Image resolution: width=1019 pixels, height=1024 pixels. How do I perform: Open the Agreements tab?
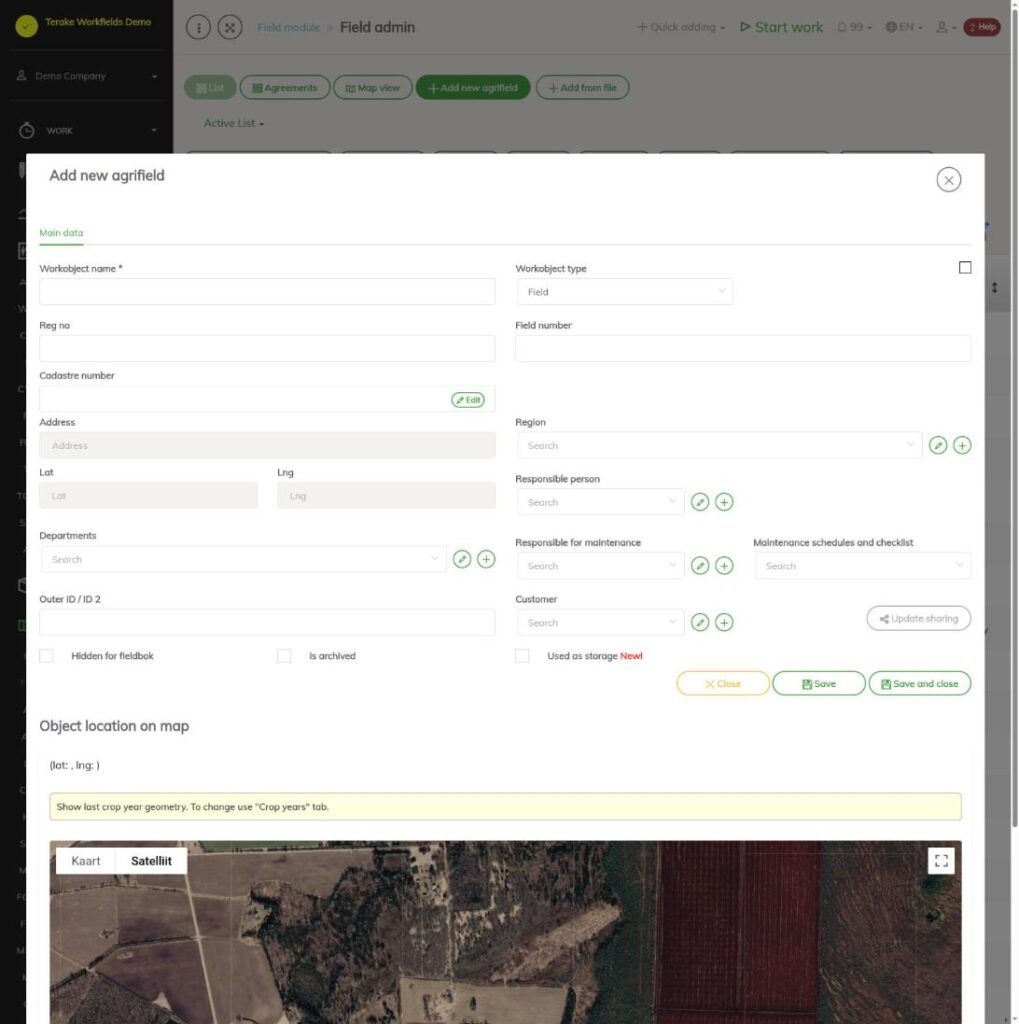[x=285, y=88]
